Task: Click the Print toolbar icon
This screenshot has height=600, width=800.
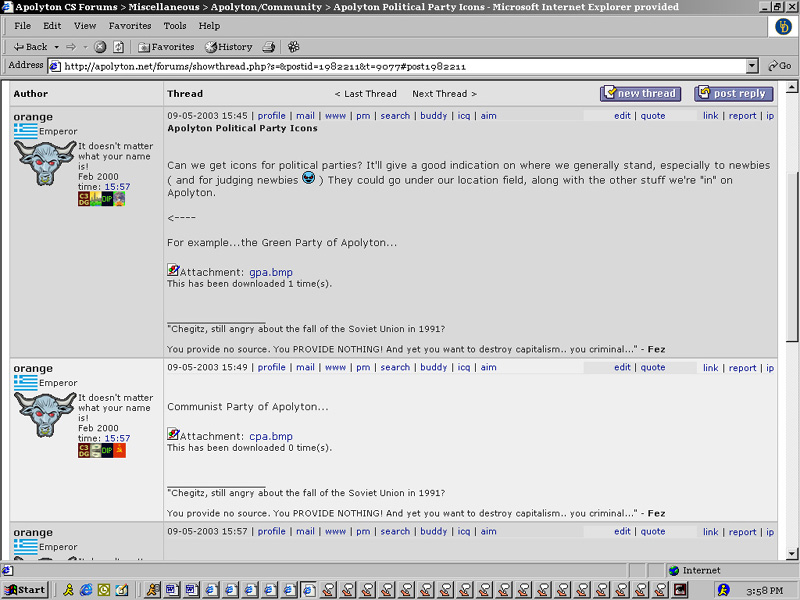Action: coord(269,47)
